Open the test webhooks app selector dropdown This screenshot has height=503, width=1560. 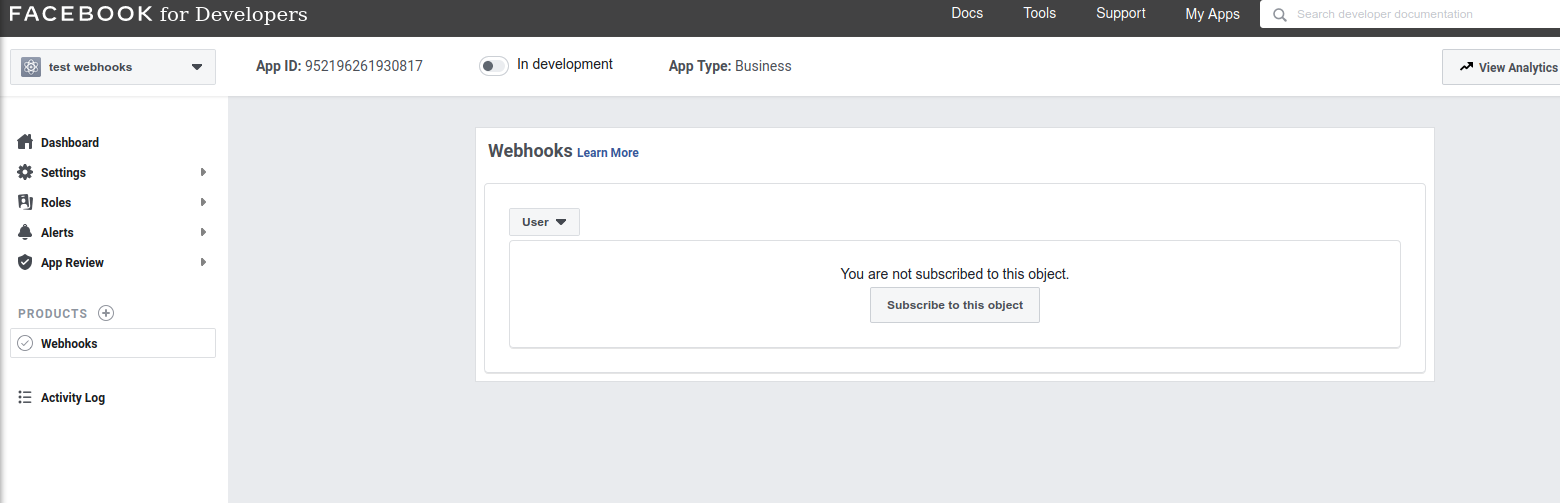(113, 67)
